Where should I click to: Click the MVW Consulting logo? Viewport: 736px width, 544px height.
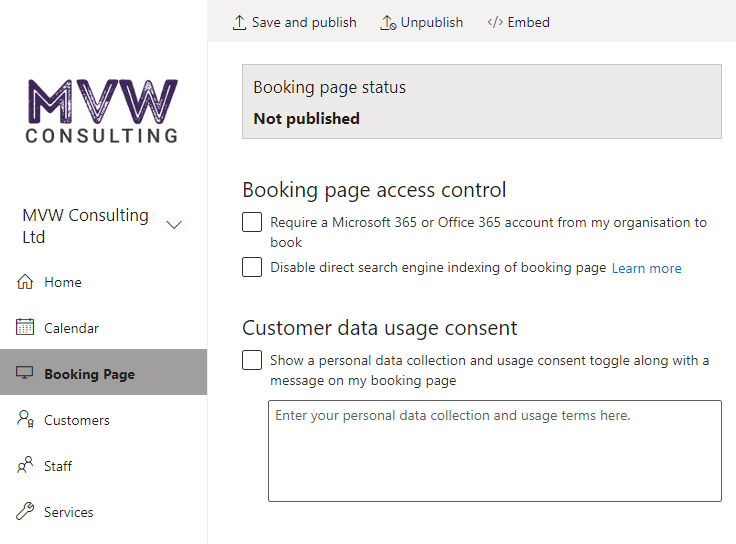click(102, 111)
